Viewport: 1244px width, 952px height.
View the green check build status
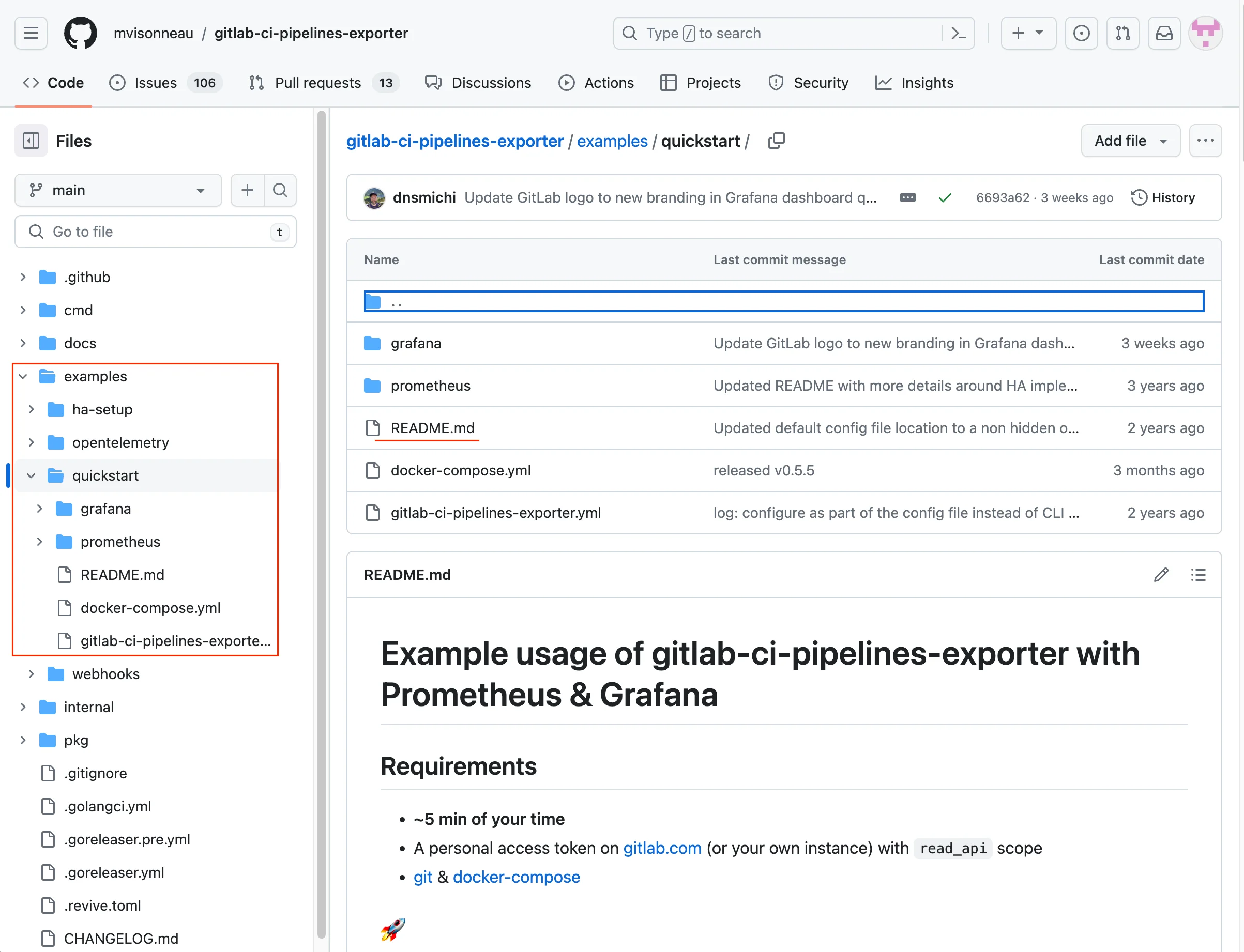coord(945,198)
